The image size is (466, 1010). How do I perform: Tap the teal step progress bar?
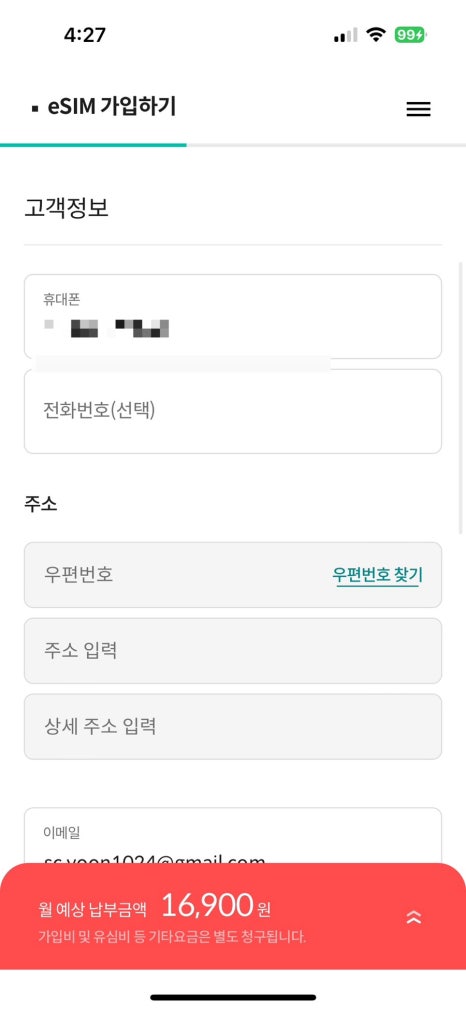pos(93,145)
